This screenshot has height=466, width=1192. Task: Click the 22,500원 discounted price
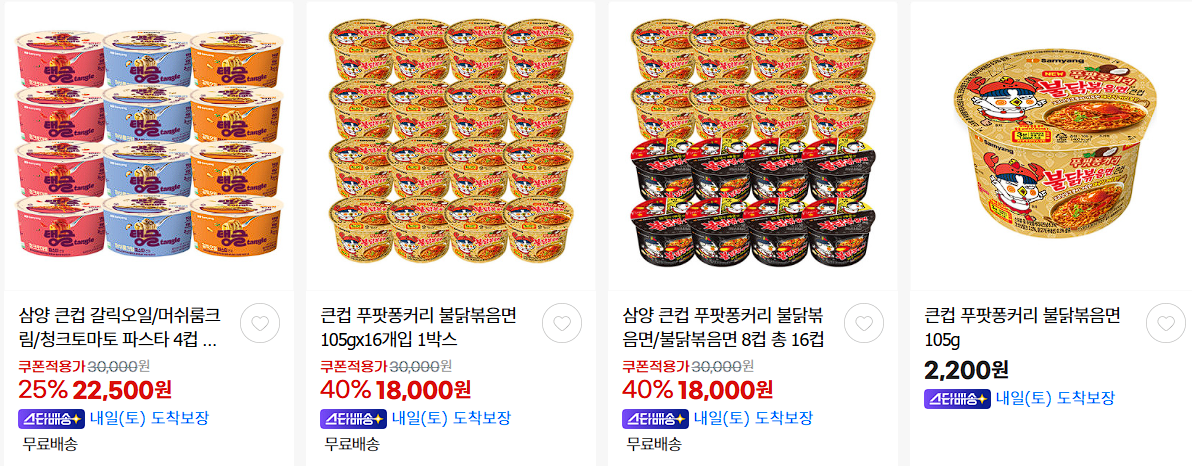(x=122, y=389)
